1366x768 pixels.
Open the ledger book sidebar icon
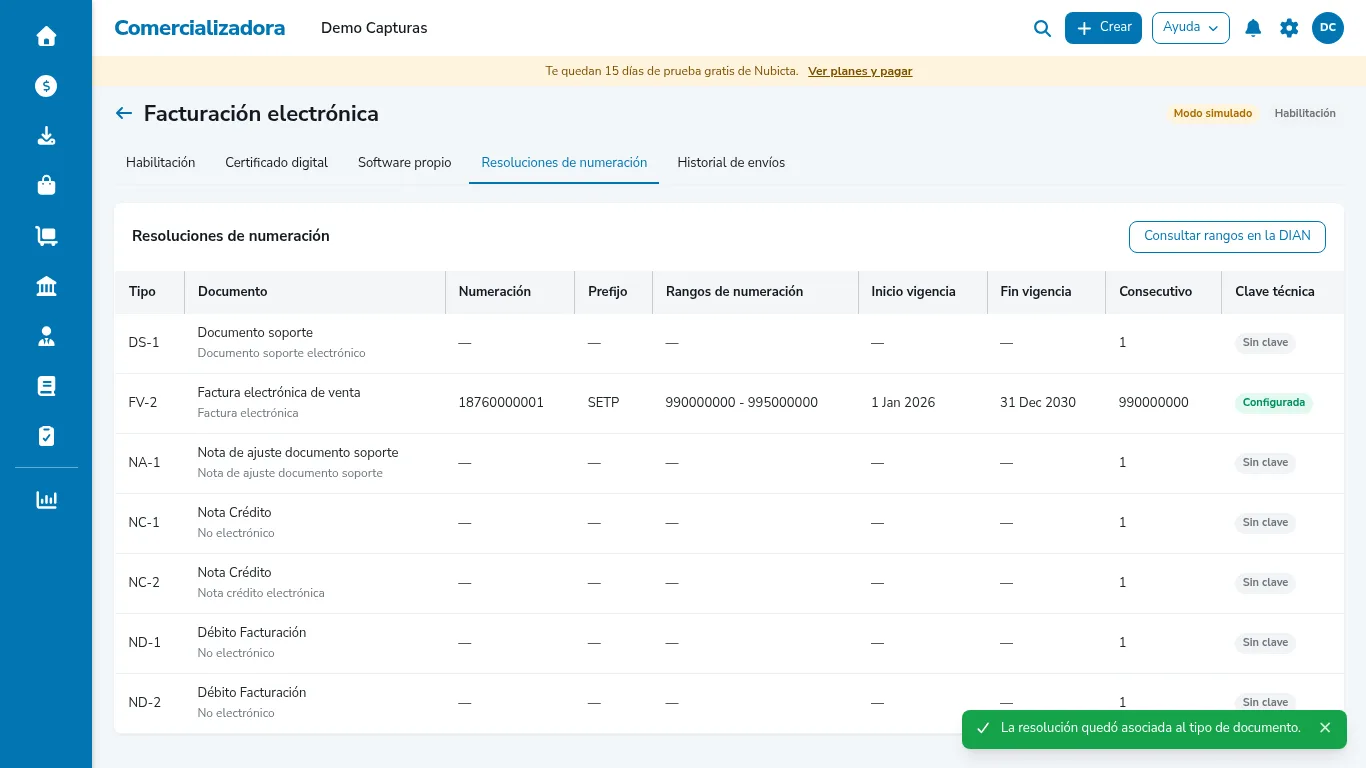tap(46, 386)
